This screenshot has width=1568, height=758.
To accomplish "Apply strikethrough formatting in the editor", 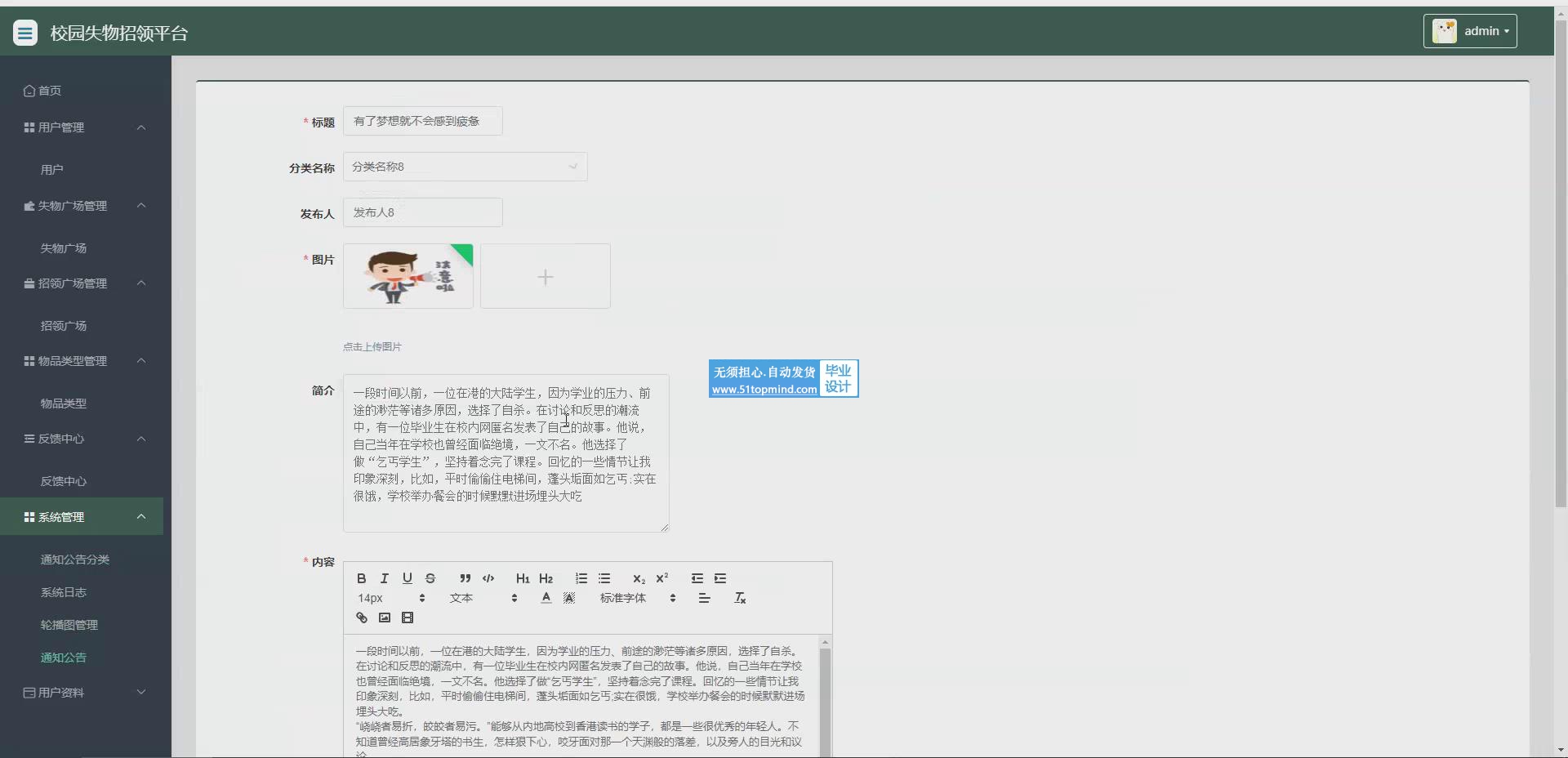I will click(x=430, y=578).
